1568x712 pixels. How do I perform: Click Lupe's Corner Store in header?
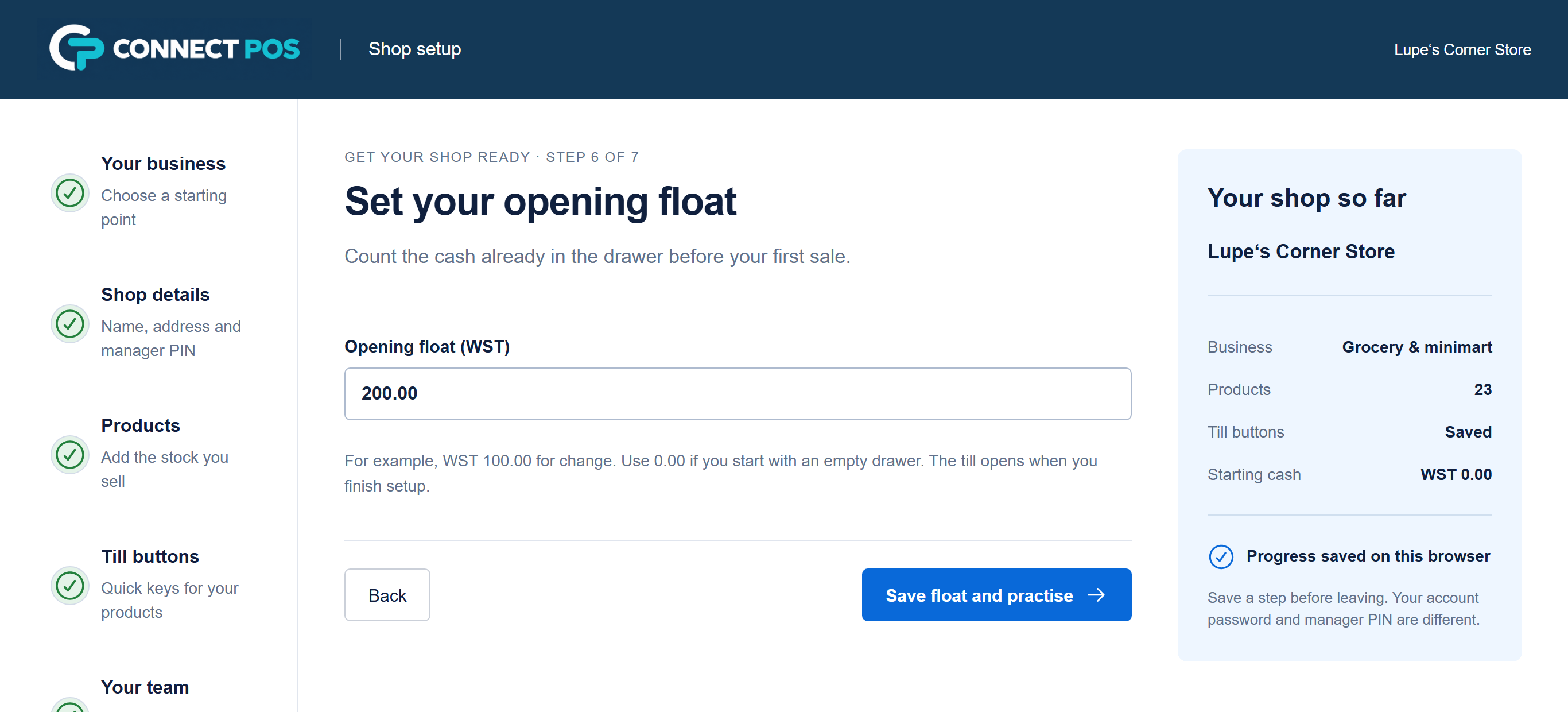tap(1463, 49)
